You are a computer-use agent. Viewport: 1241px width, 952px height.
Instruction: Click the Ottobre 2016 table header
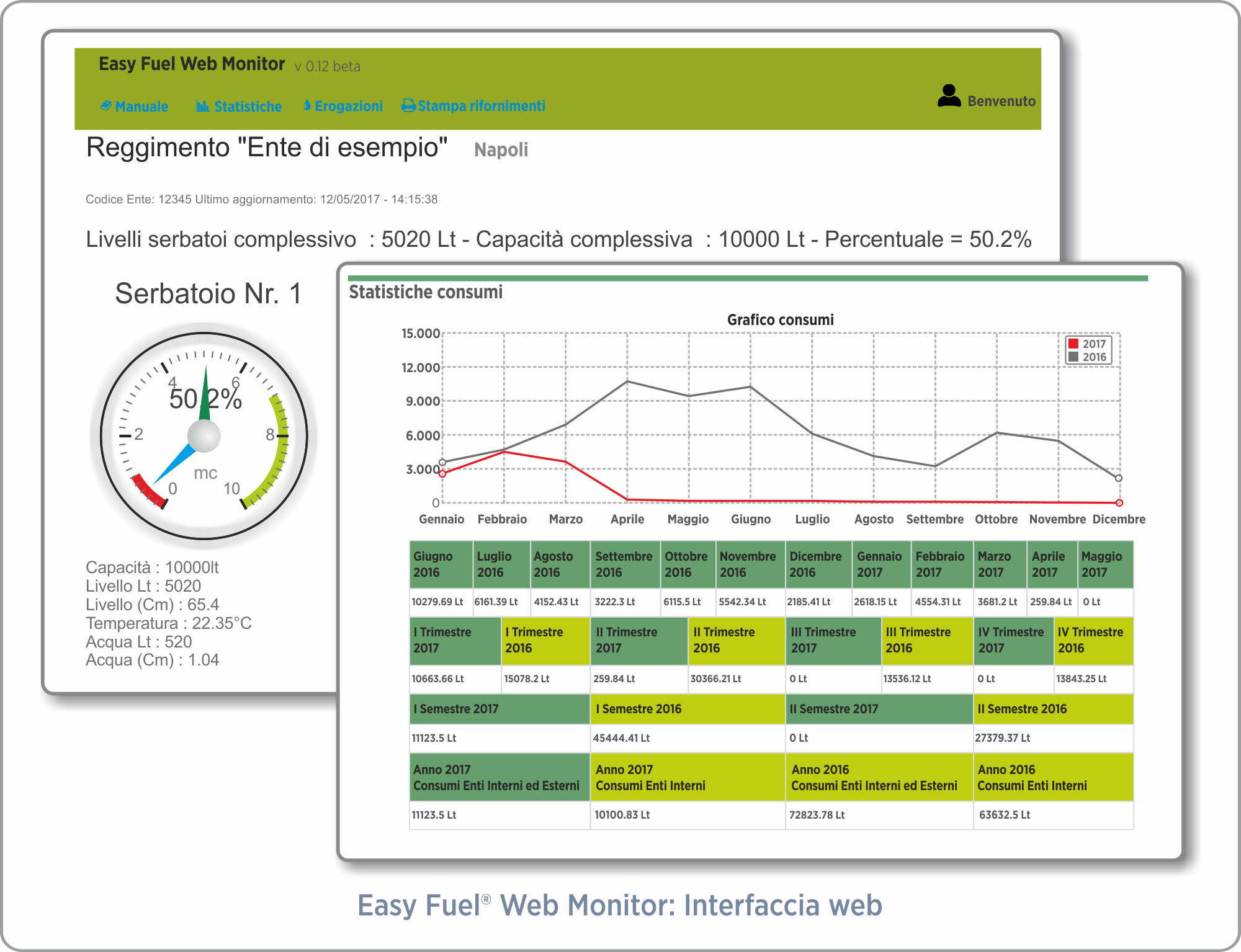(688, 564)
